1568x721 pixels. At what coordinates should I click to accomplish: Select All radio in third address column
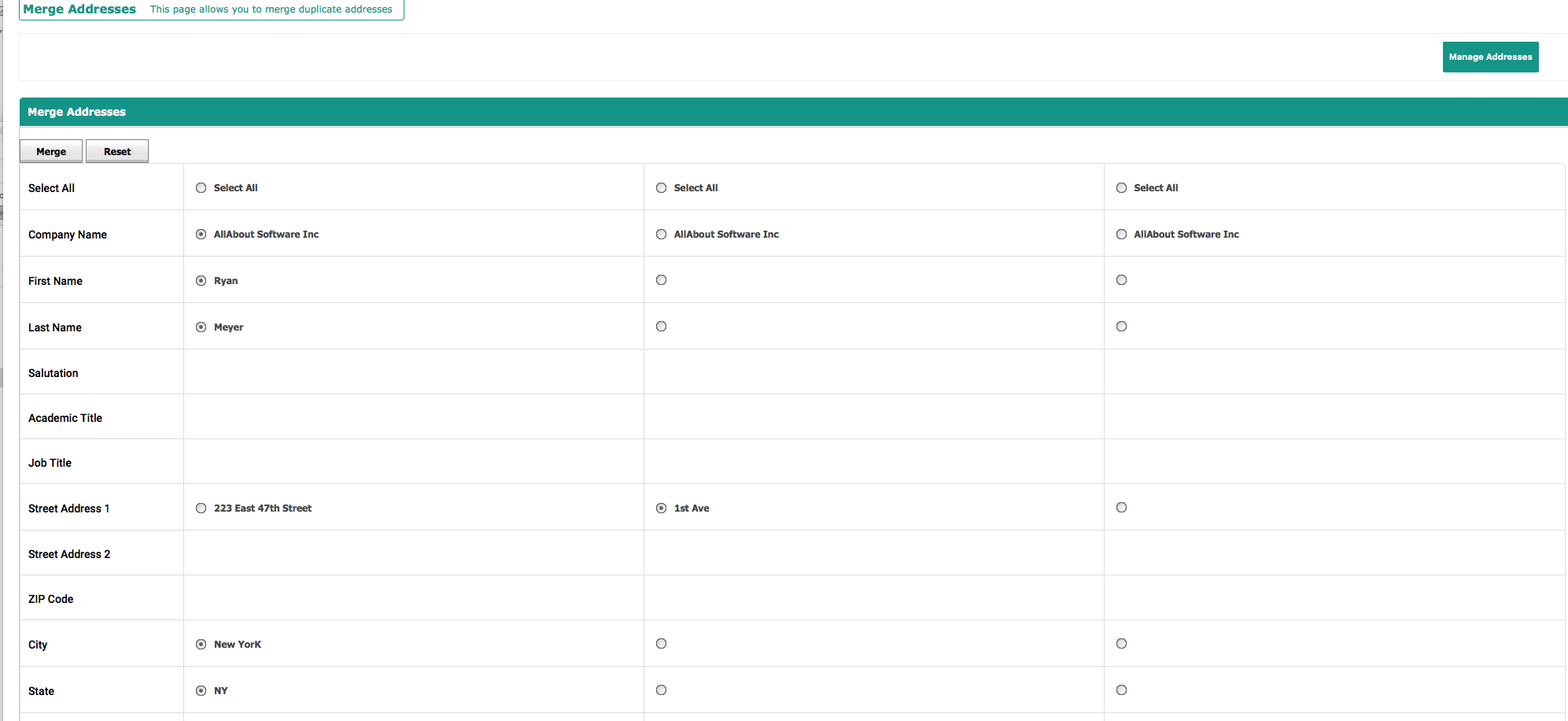1122,188
